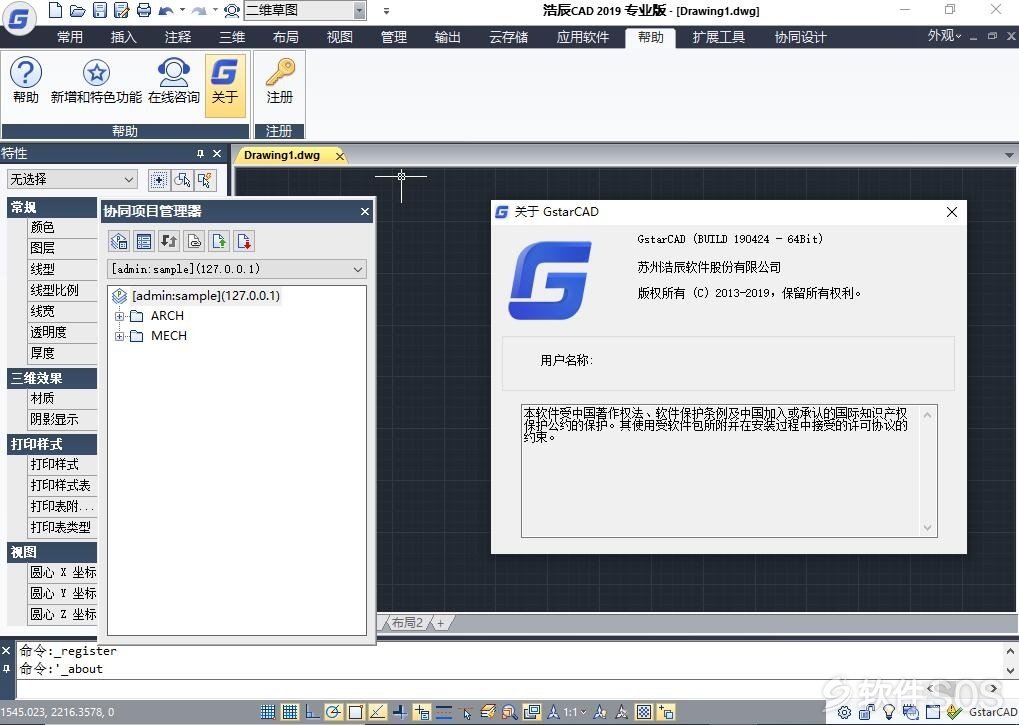Switch to the 常用 ribbon tab
Viewport: 1019px width, 725px height.
tap(70, 37)
